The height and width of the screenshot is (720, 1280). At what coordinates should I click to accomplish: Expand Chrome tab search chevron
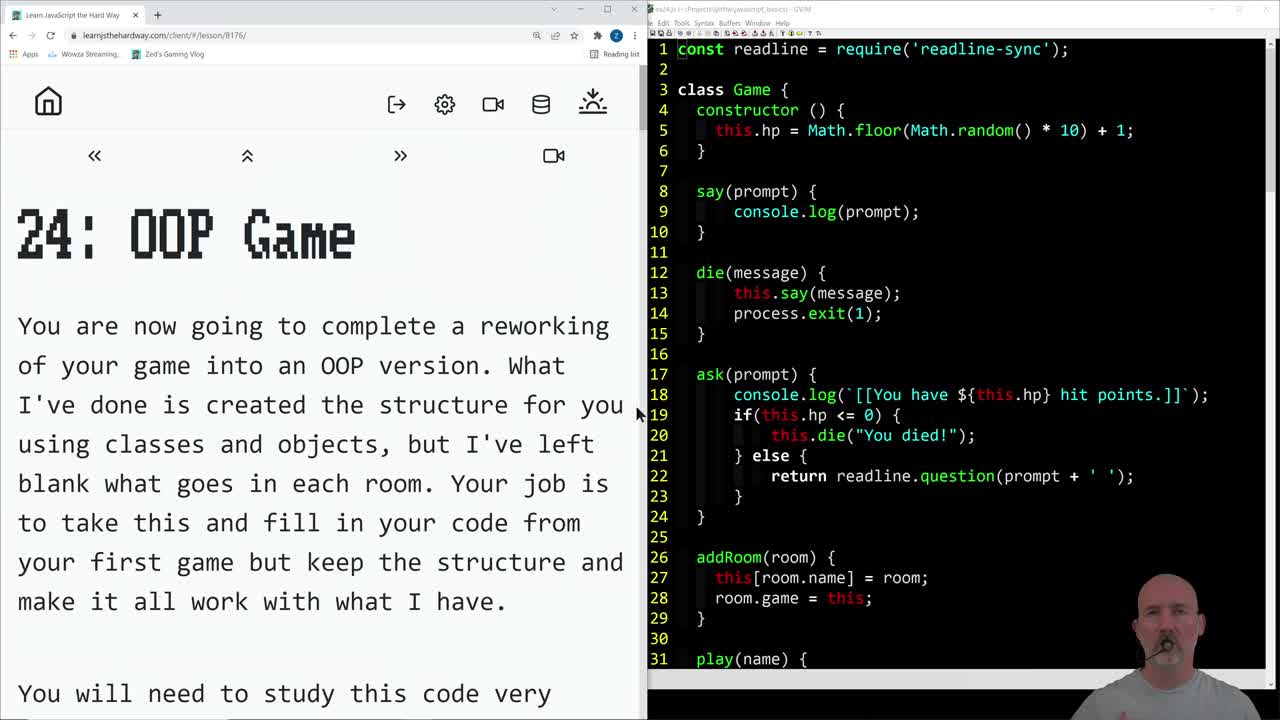coord(554,10)
